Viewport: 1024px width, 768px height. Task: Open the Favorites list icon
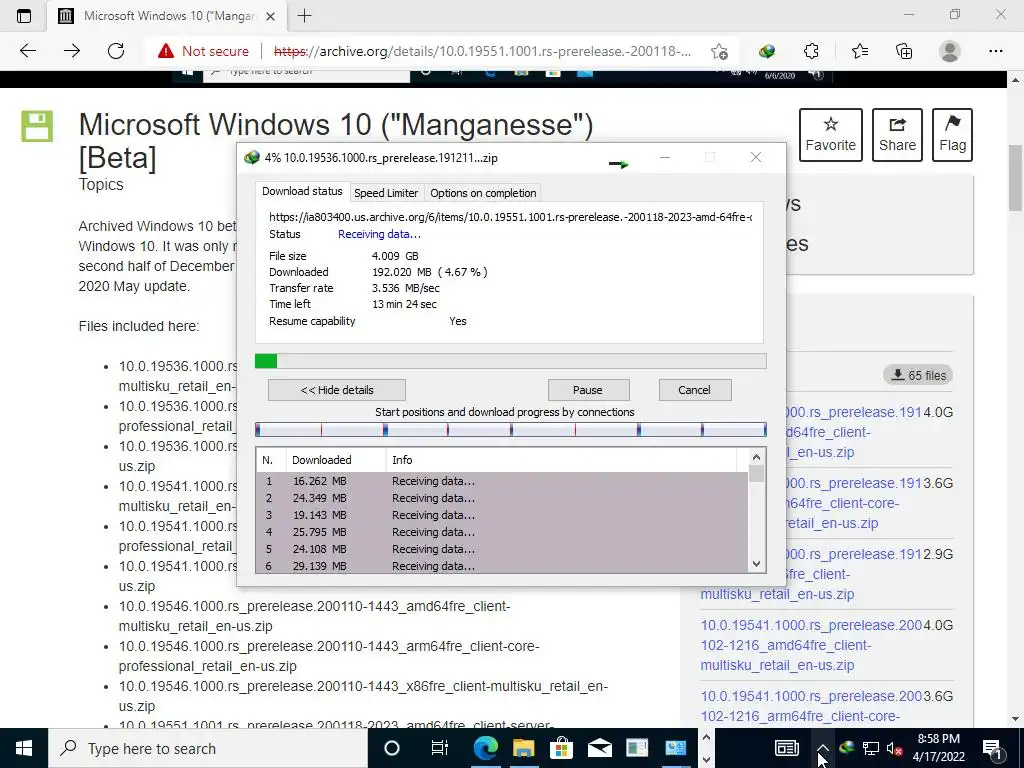click(x=859, y=51)
